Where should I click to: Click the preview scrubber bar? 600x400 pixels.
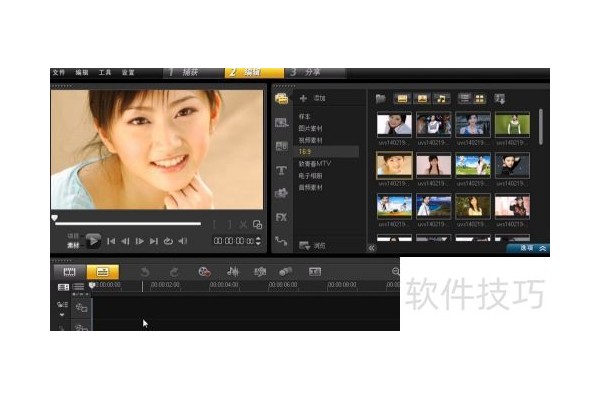128,224
